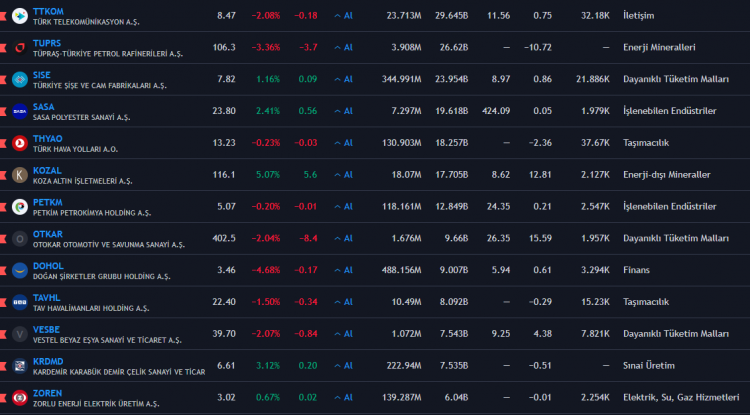
Task: Click the İletişim sector for TTKOM
Action: 639,16
